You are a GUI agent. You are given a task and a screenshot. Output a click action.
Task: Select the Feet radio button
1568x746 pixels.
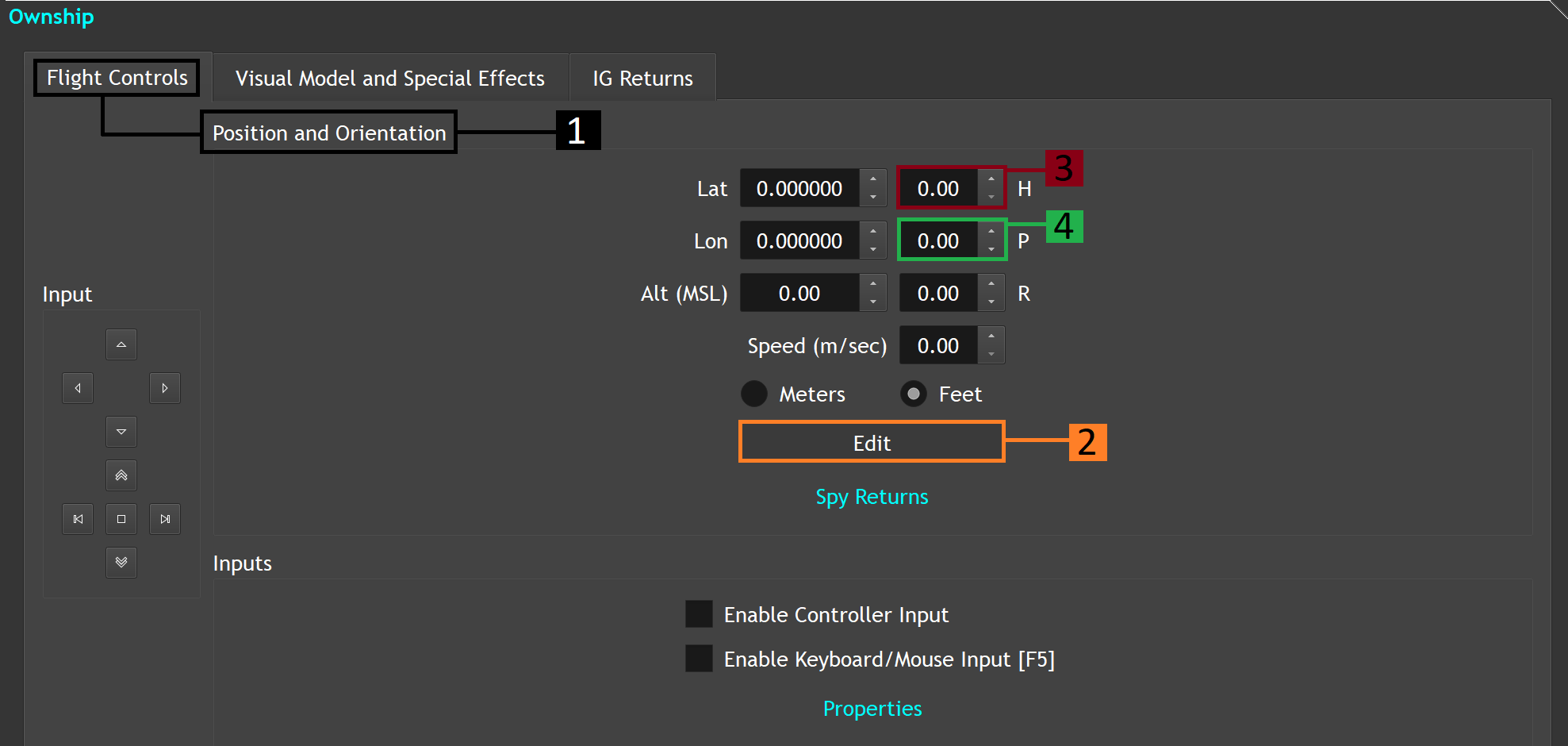914,394
